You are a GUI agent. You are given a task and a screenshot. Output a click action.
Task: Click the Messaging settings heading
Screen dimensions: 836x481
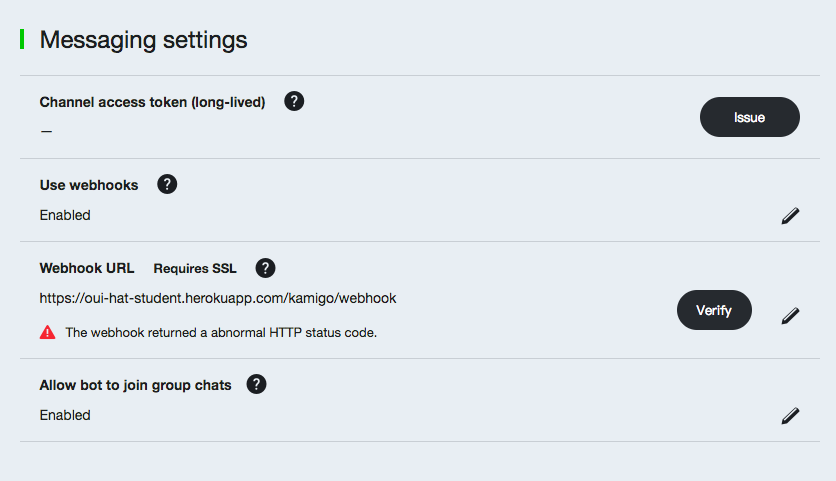tap(143, 40)
